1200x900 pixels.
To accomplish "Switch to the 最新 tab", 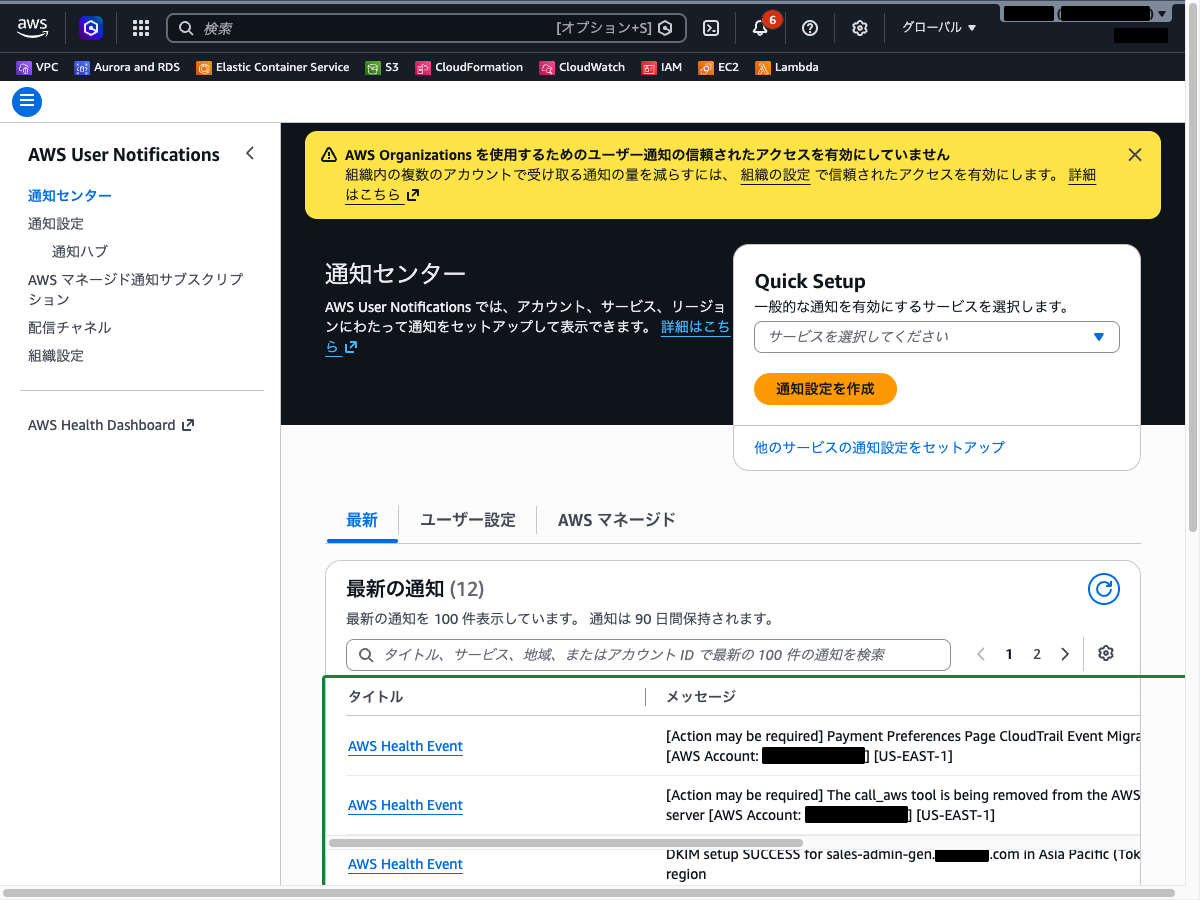I will tap(362, 520).
